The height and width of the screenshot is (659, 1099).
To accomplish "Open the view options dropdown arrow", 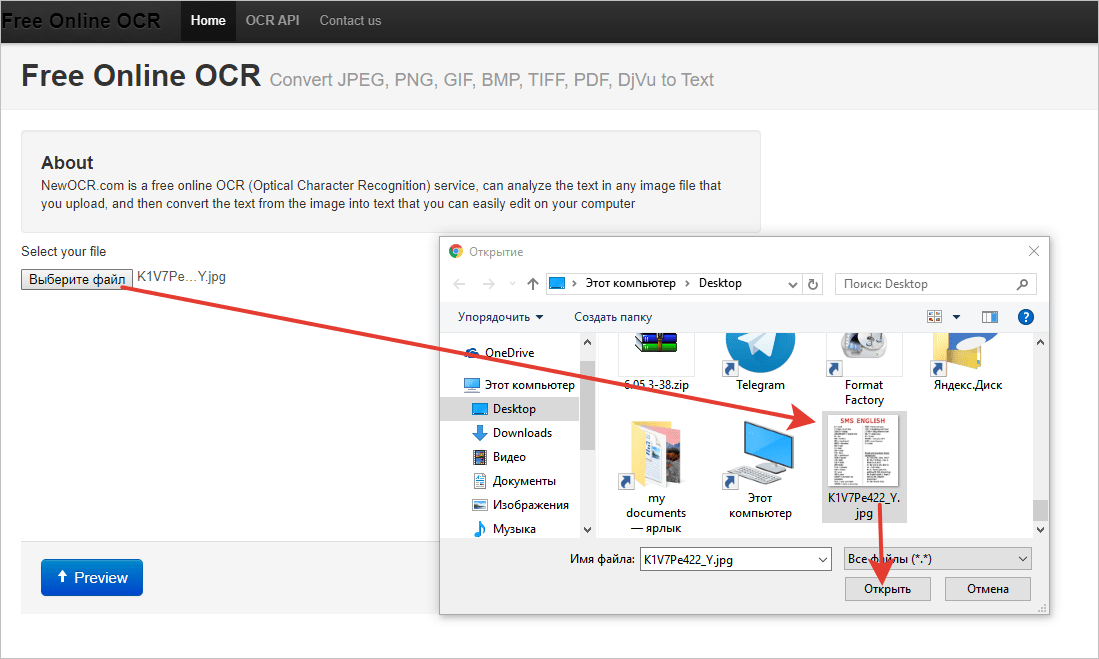I will click(956, 317).
